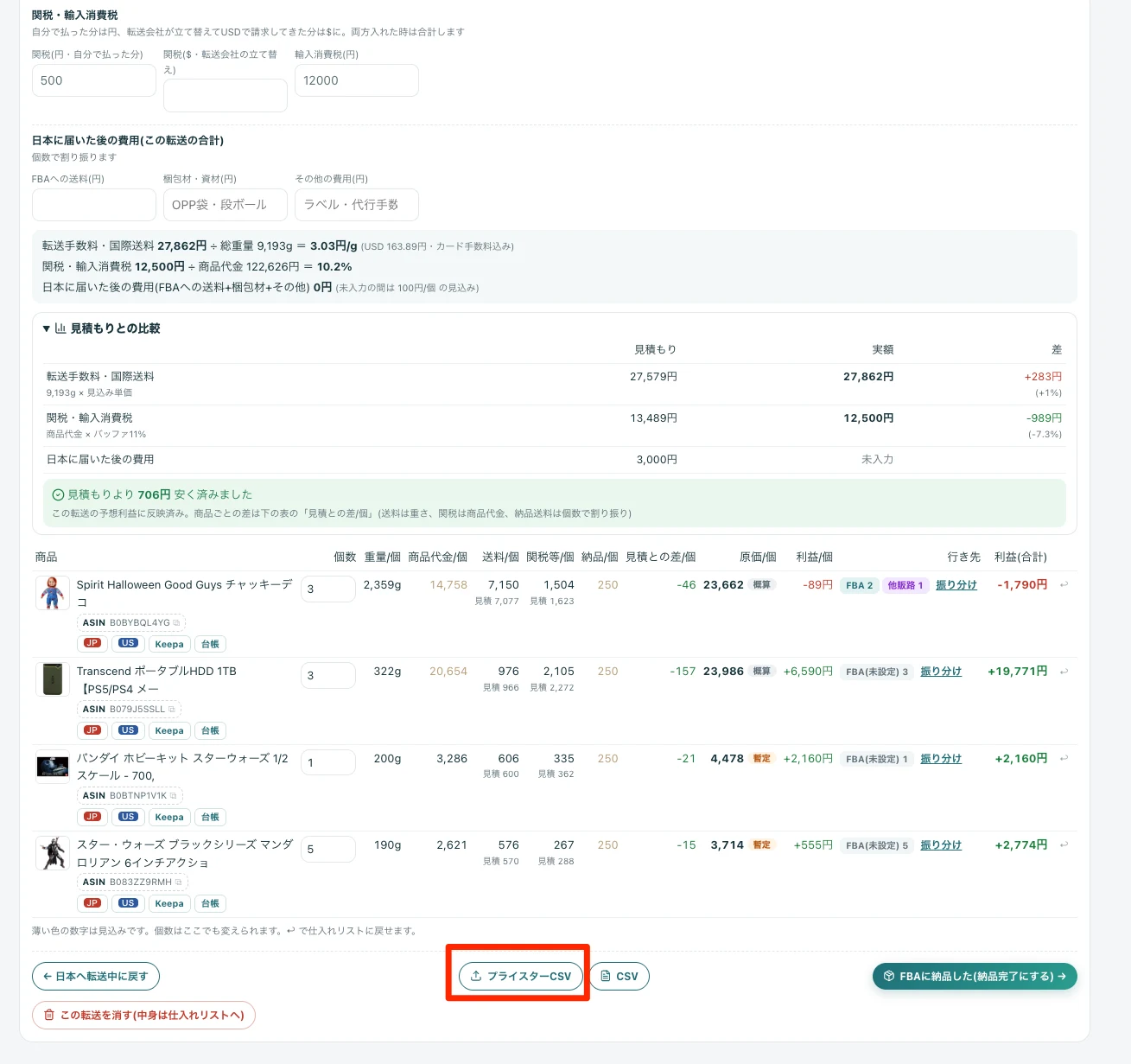
Task: Export the プライスターCSV file
Action: point(521,977)
